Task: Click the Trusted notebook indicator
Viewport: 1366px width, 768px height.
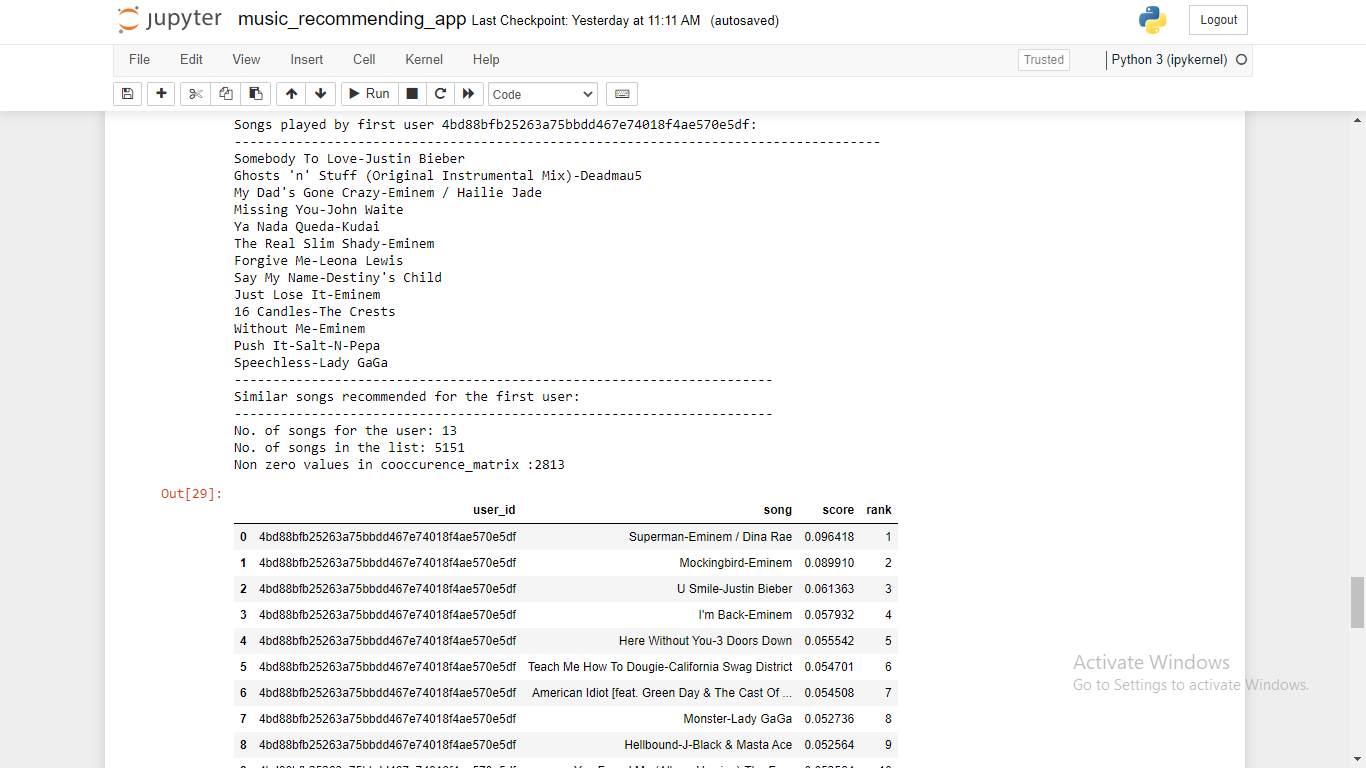Action: point(1043,59)
